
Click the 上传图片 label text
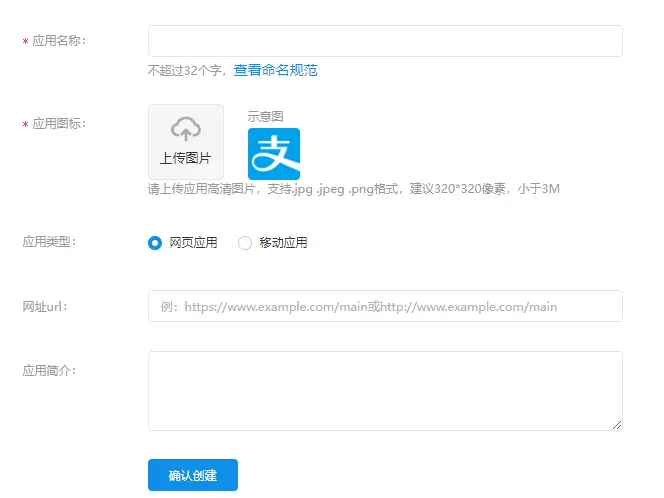[185, 158]
